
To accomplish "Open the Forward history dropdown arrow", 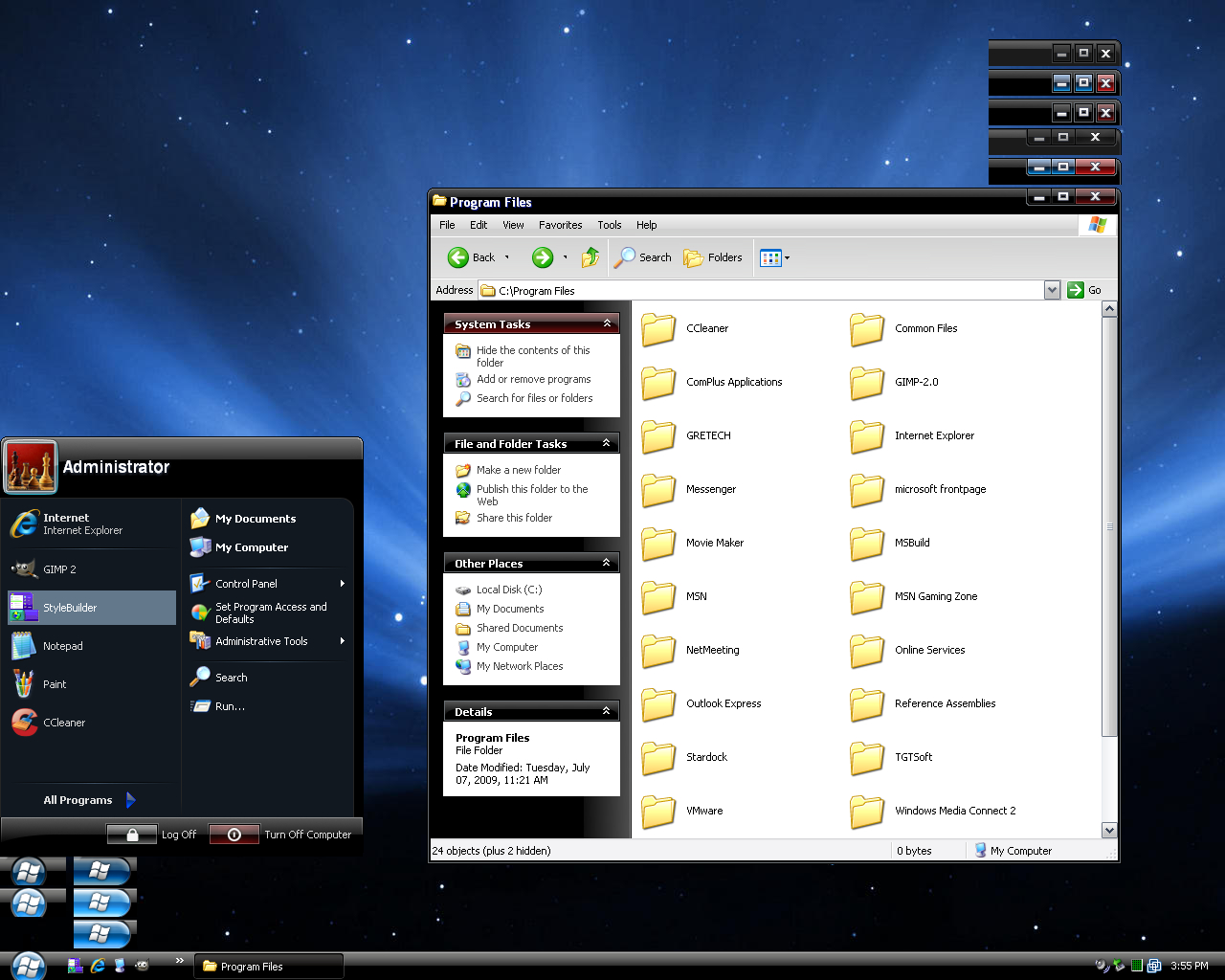I will (565, 257).
